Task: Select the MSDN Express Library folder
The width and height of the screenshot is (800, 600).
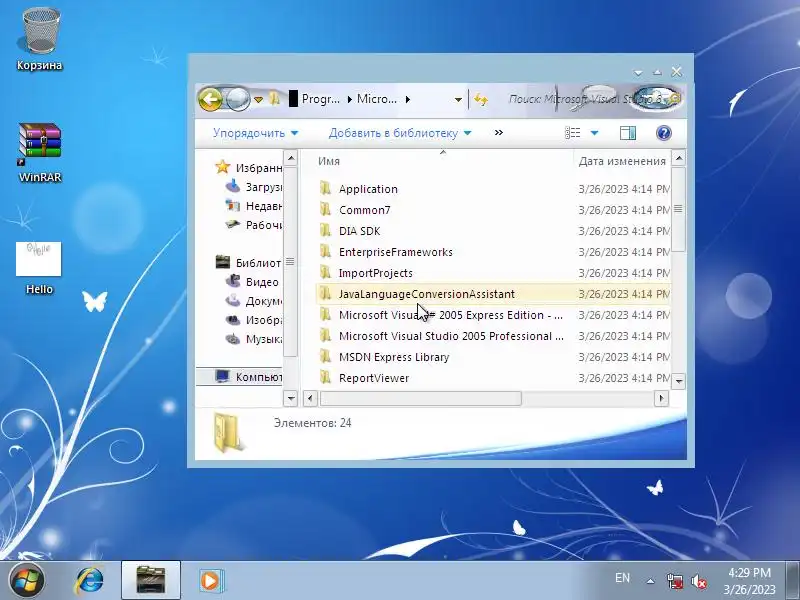Action: point(493,357)
